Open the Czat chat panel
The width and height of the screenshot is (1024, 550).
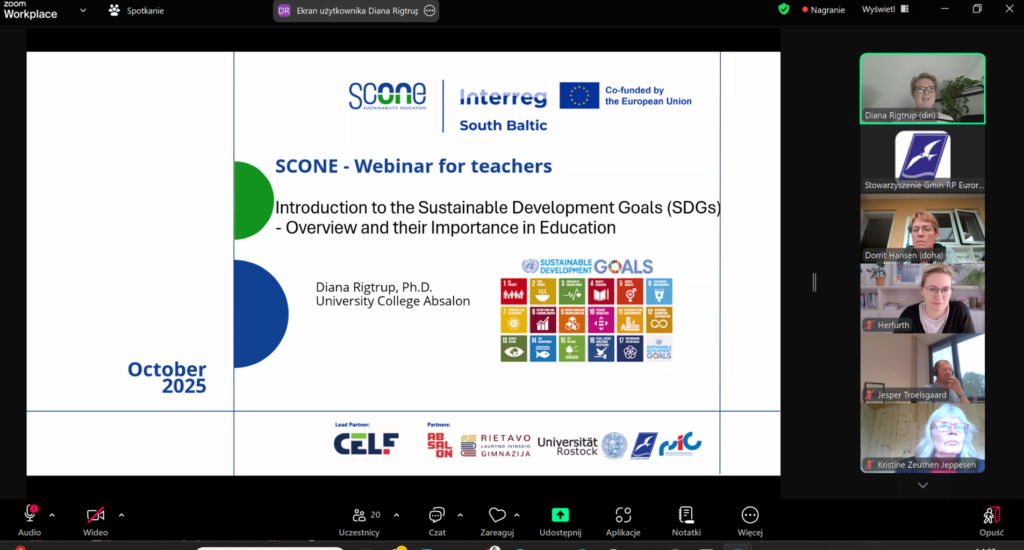436,516
